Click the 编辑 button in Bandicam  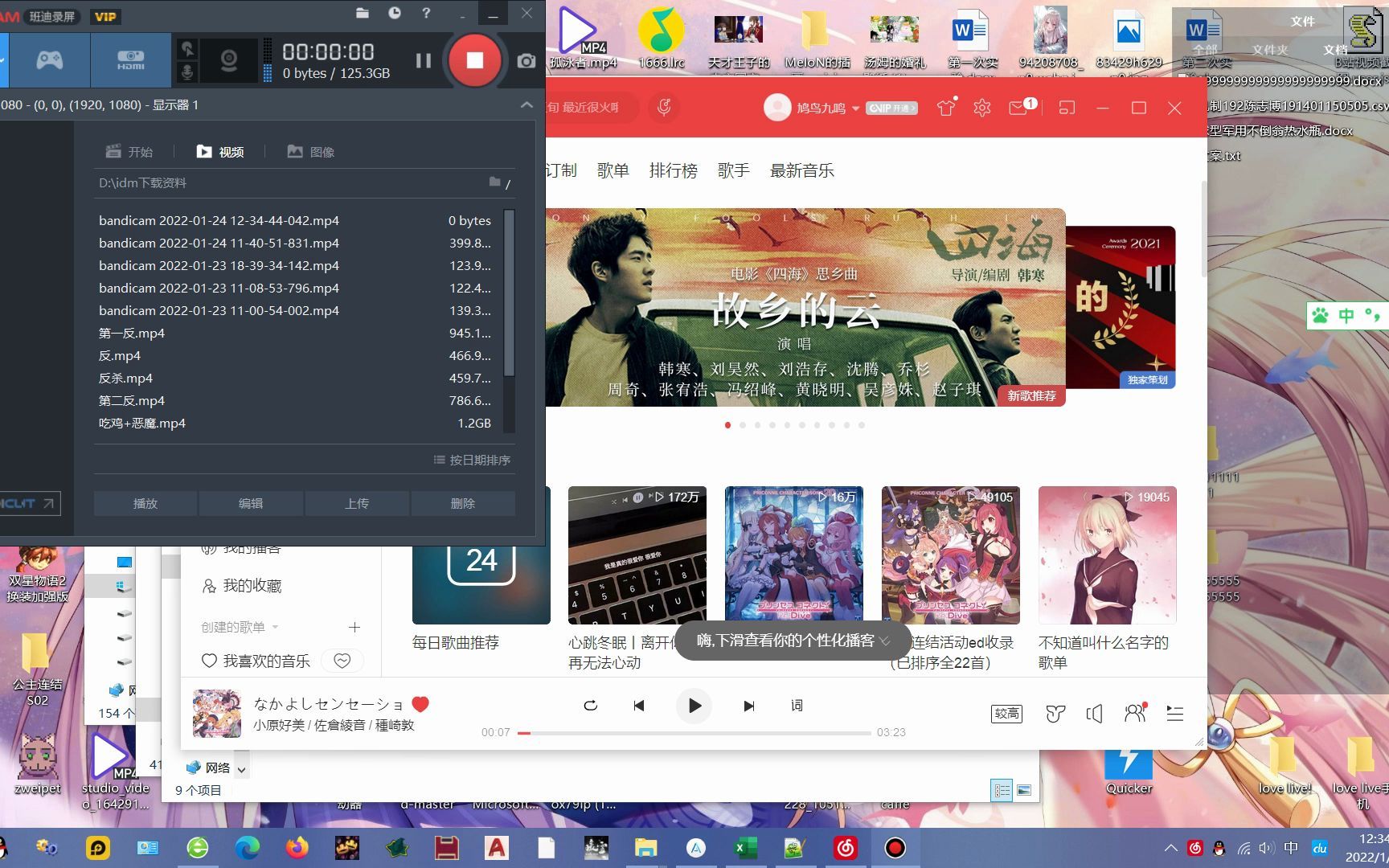tap(251, 503)
